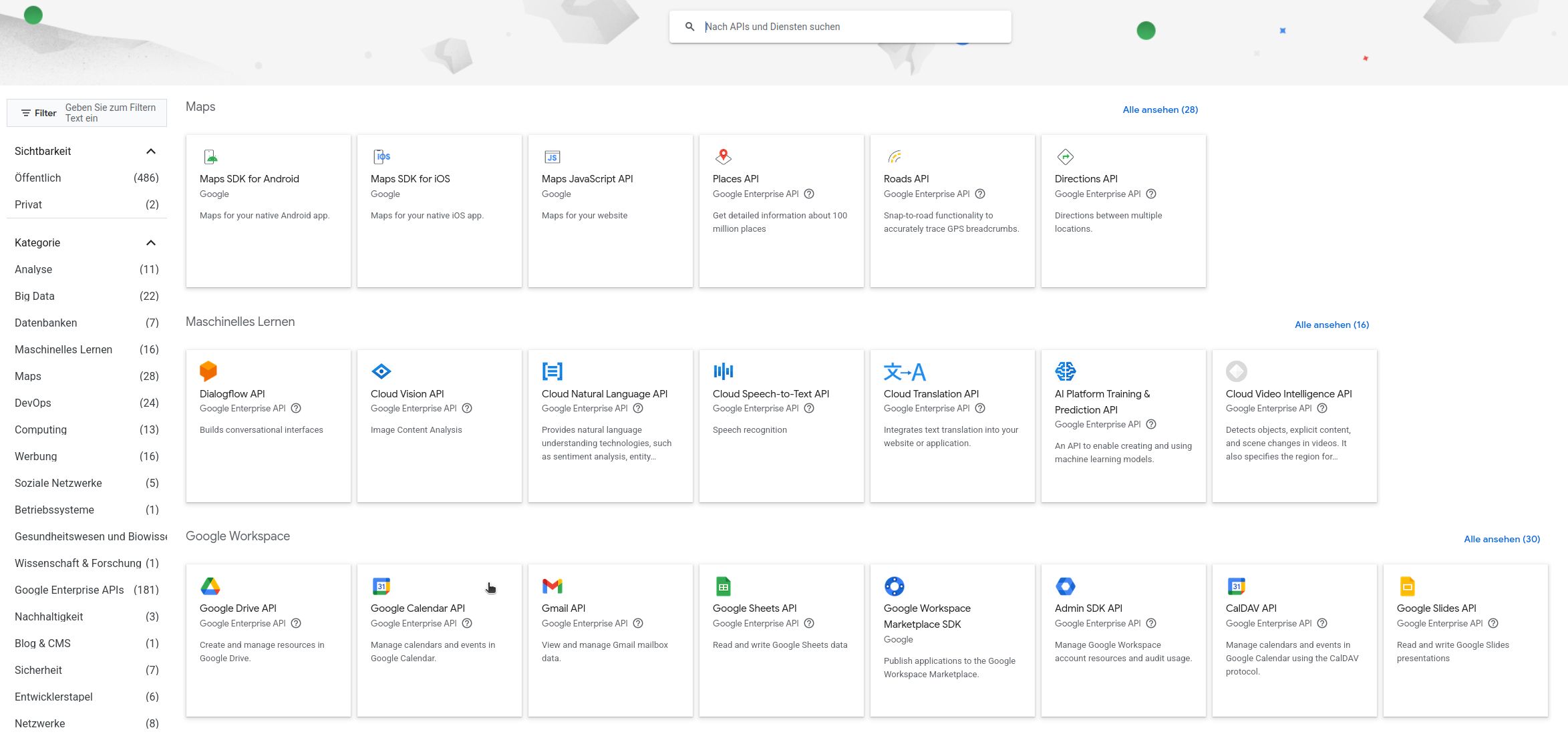Screen dimensions: 1568x740
Task: Open the Google Sheets API title
Action: (754, 608)
